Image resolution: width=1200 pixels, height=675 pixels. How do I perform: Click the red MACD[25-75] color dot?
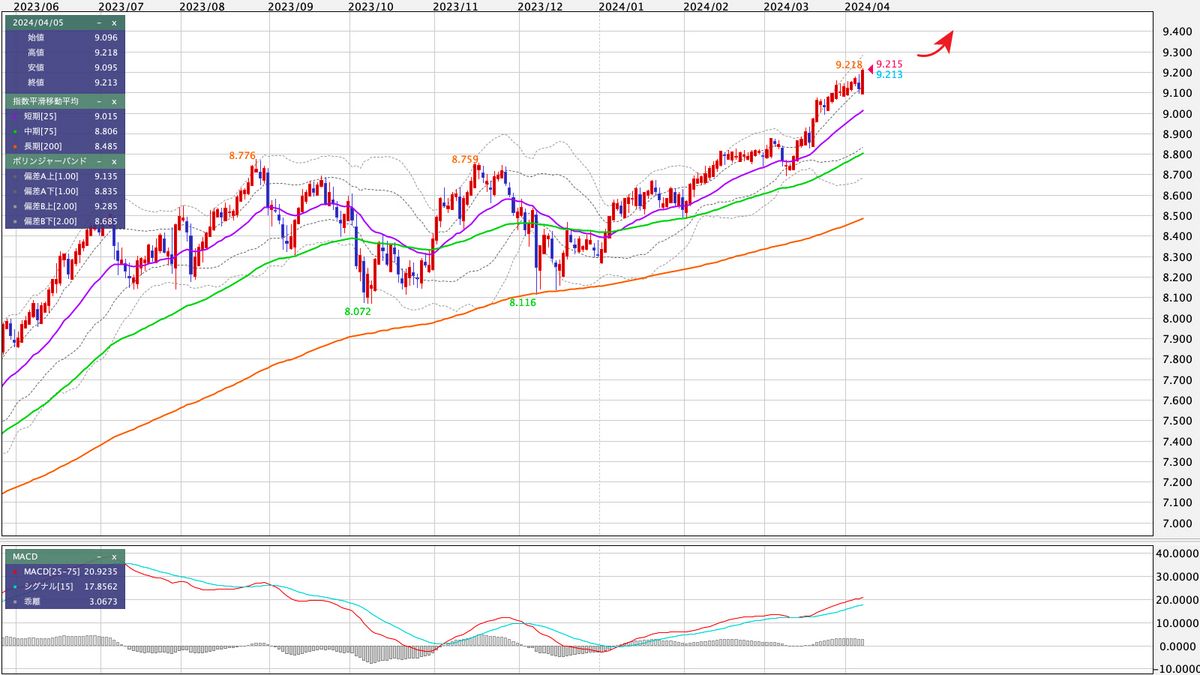click(x=14, y=571)
